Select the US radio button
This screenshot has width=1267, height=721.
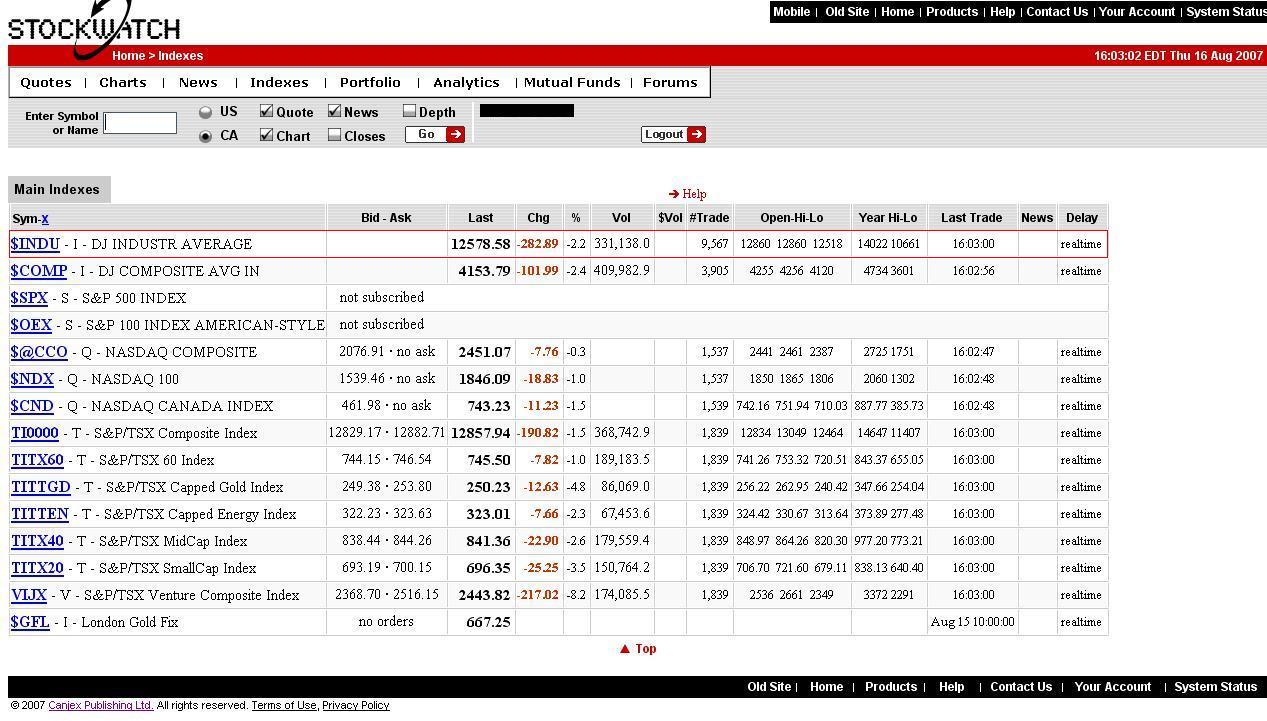[205, 112]
